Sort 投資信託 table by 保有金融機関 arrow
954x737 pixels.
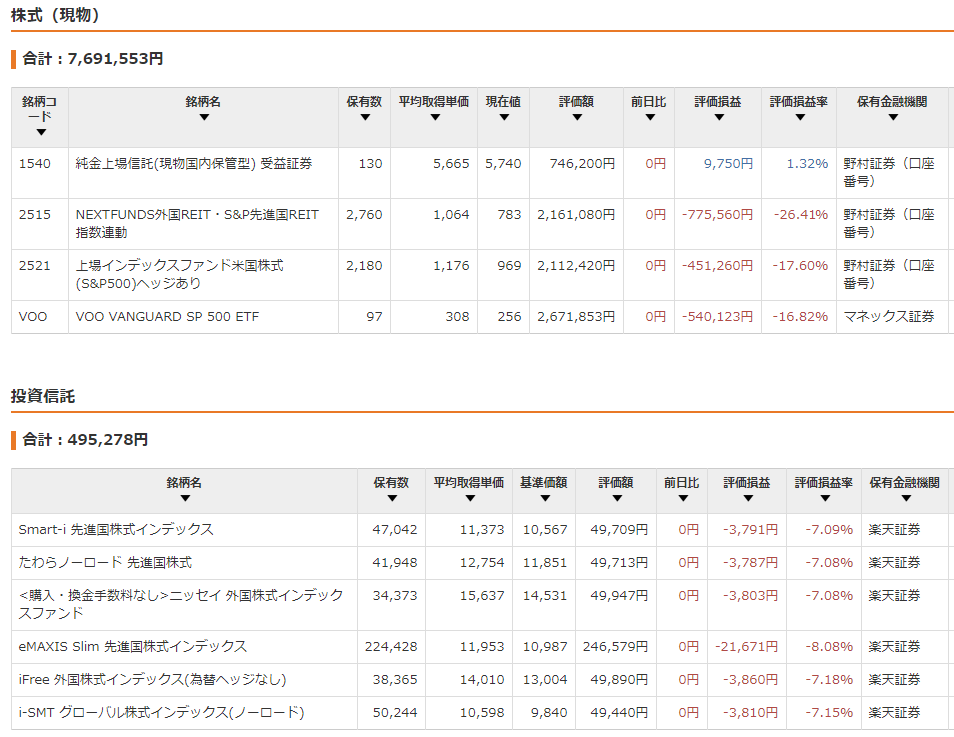pos(905,498)
